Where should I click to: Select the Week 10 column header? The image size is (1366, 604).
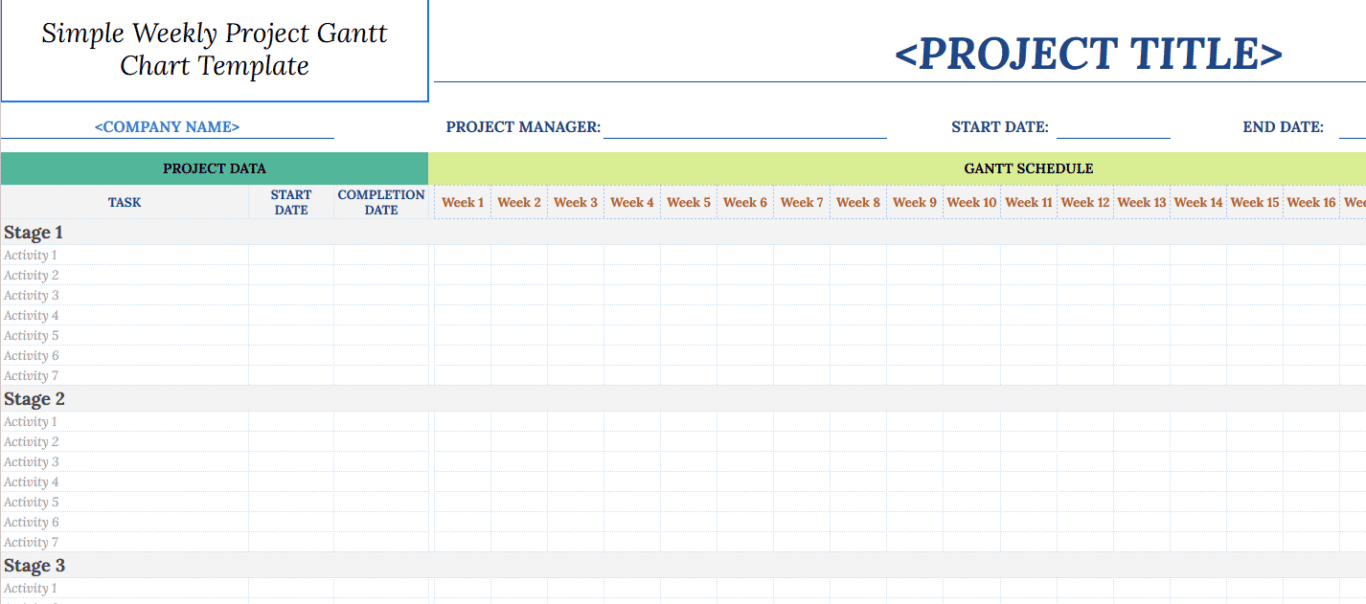pos(971,202)
